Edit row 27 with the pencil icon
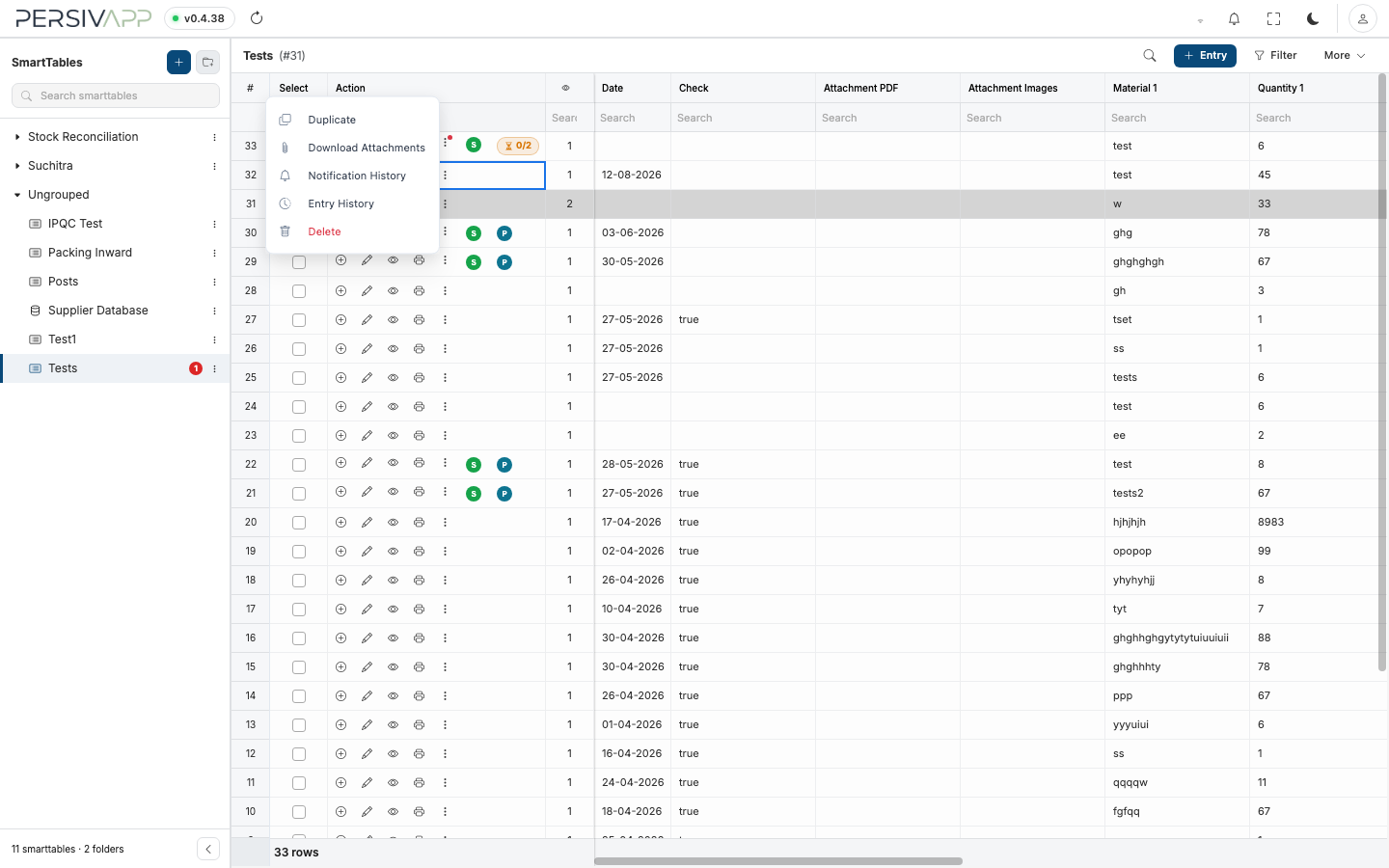 [367, 319]
